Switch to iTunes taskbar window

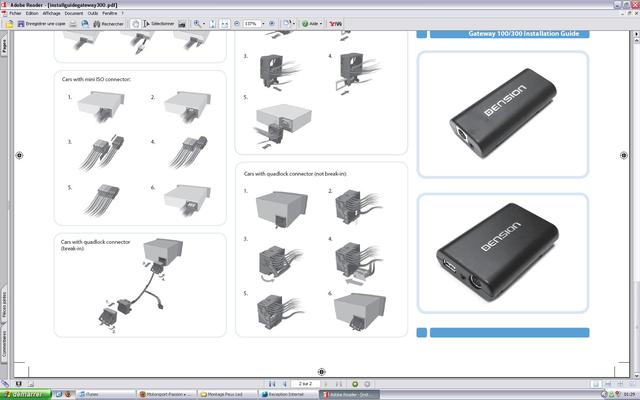106,395
